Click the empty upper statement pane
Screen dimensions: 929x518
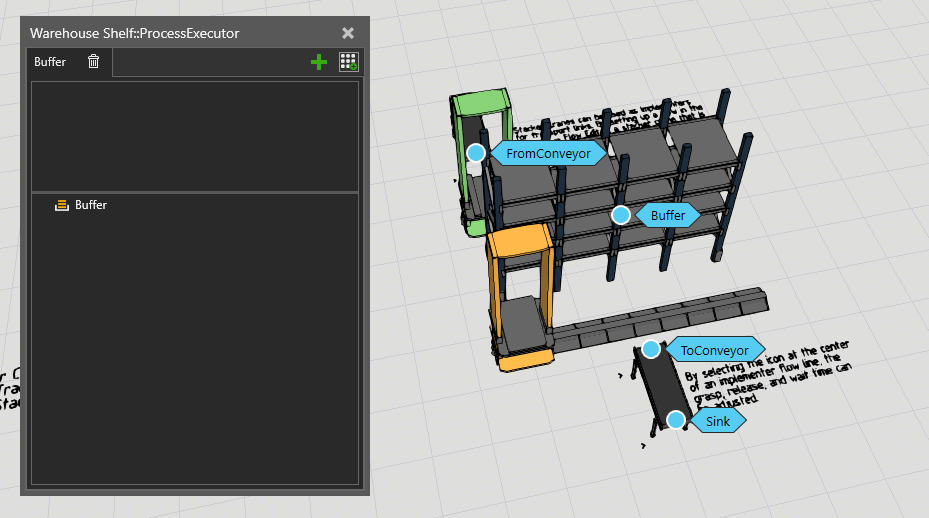(x=195, y=135)
